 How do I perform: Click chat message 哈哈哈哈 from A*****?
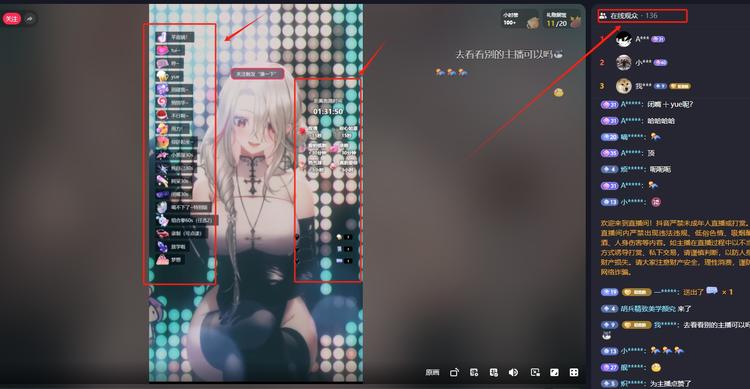[661, 121]
